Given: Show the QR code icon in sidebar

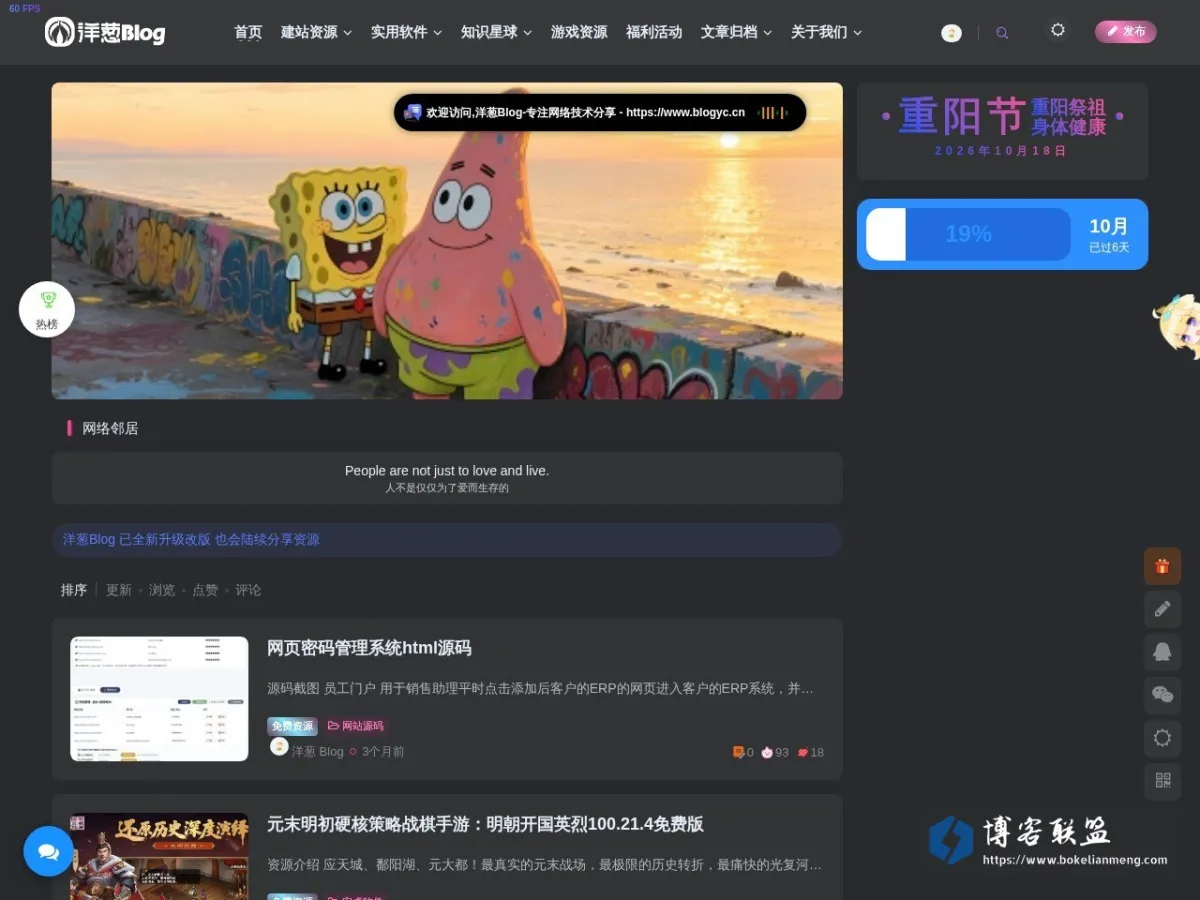Looking at the screenshot, I should click(1162, 781).
